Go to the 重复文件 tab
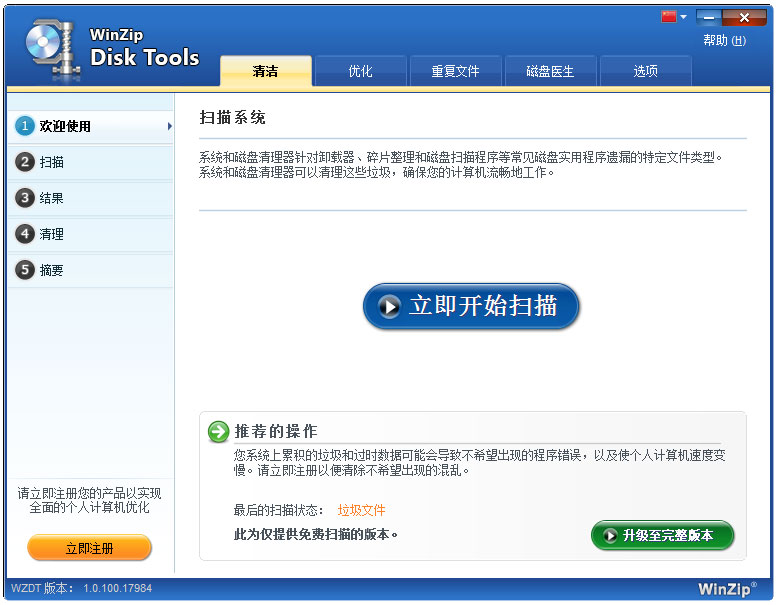This screenshot has height=605, width=778. [455, 71]
